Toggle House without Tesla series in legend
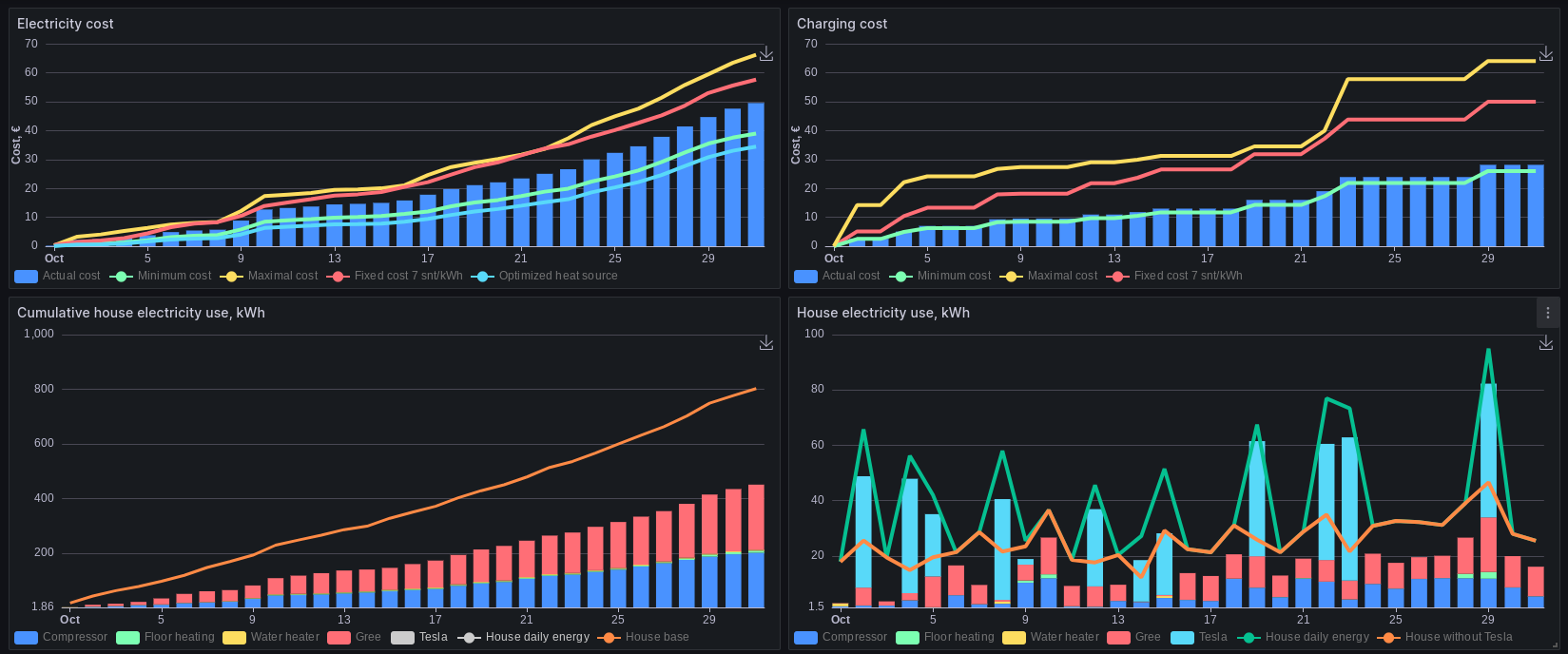The height and width of the screenshot is (654, 1568). pyautogui.click(x=1458, y=637)
